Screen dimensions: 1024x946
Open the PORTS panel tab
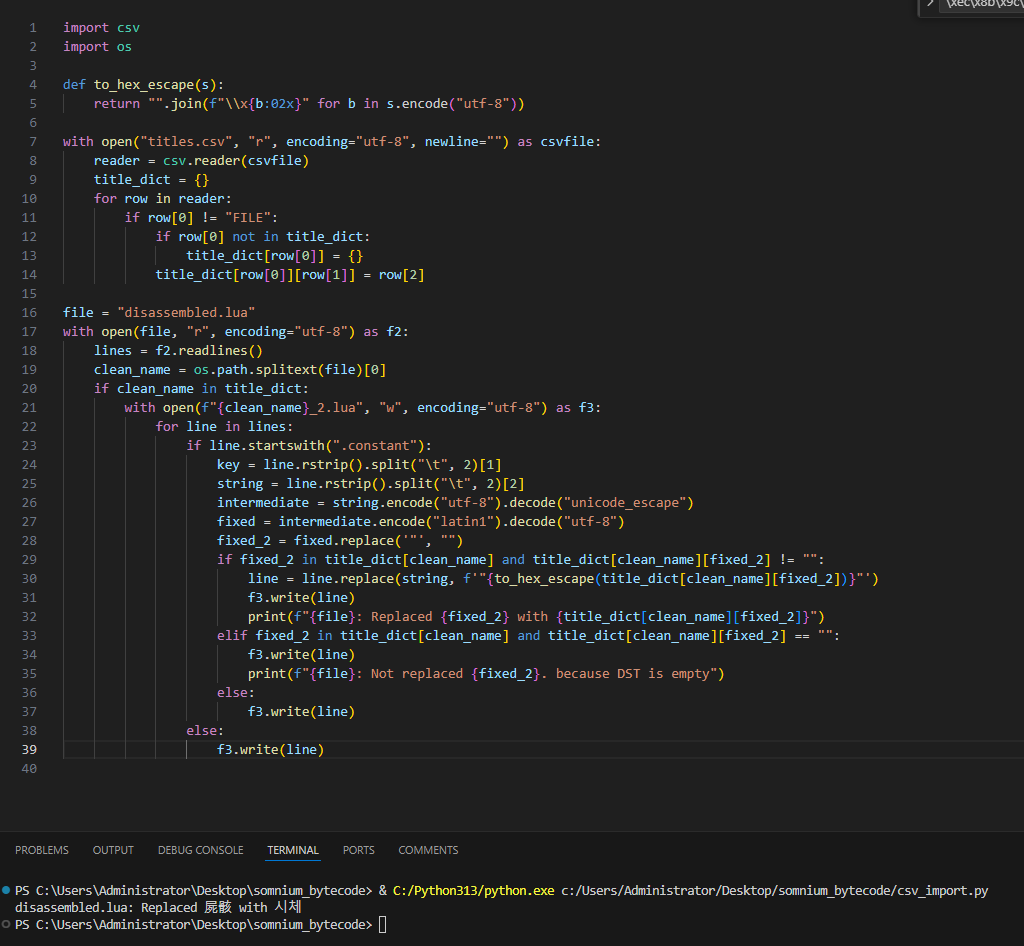tap(359, 850)
